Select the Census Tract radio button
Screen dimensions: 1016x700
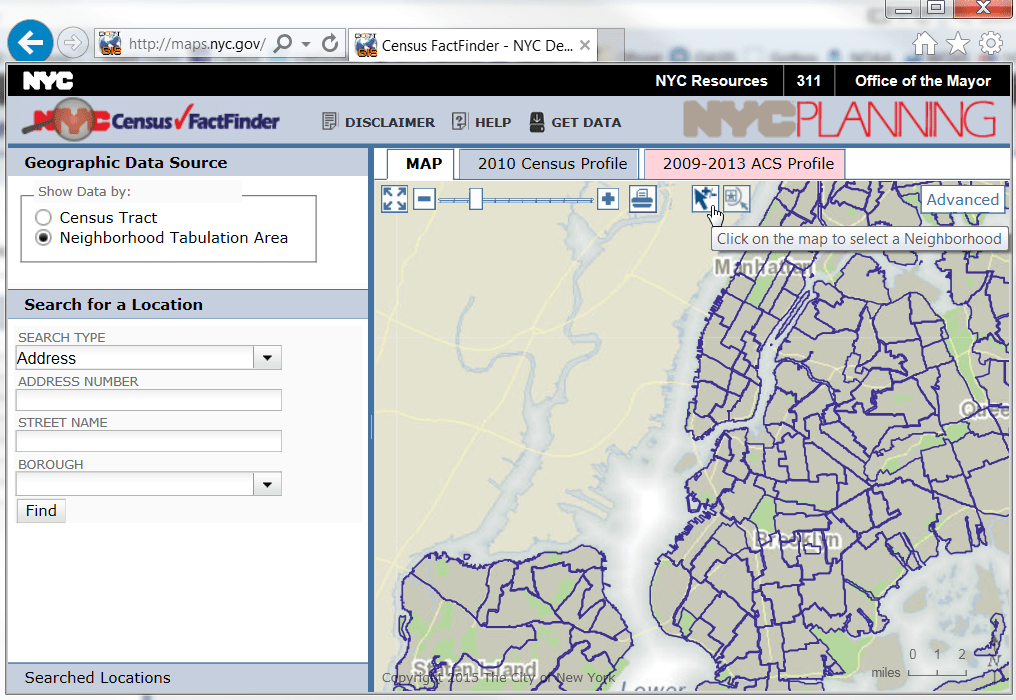coord(42,217)
